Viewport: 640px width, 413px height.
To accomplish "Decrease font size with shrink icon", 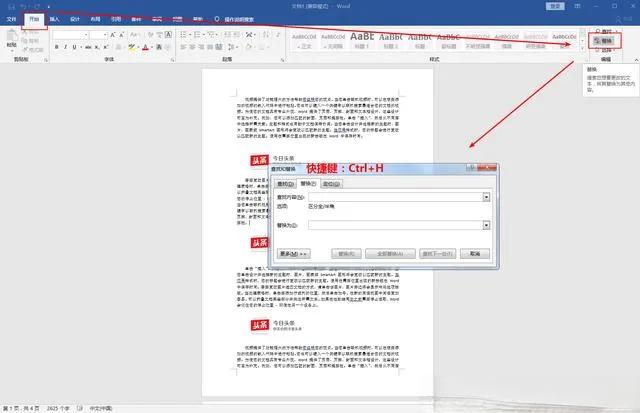I will click(122, 35).
